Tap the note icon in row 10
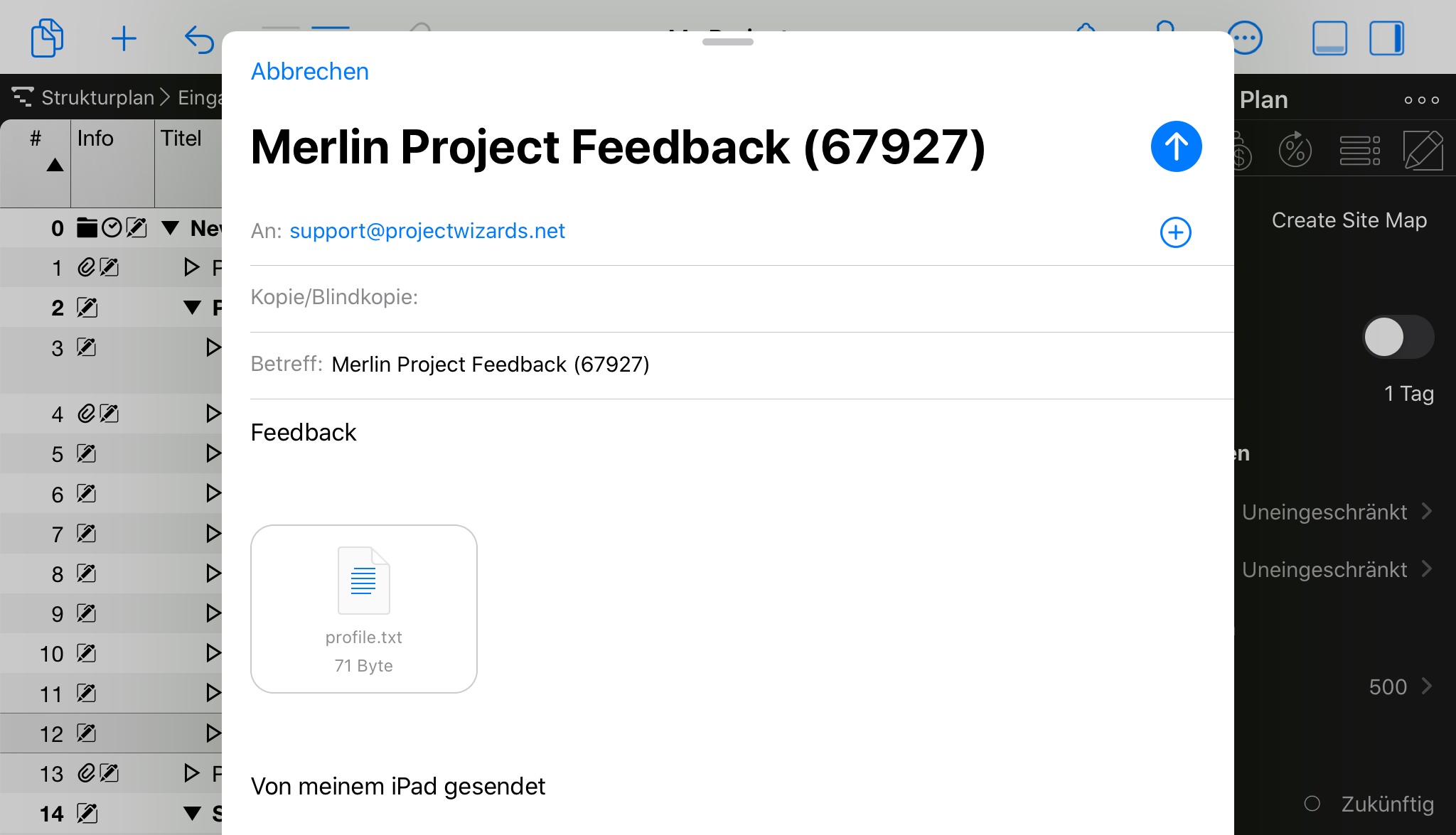Image resolution: width=1456 pixels, height=835 pixels. pyautogui.click(x=87, y=653)
